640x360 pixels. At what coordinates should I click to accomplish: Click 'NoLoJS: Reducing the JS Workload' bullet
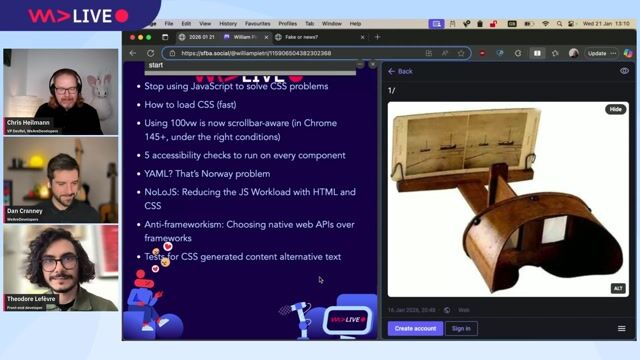[x=250, y=199]
